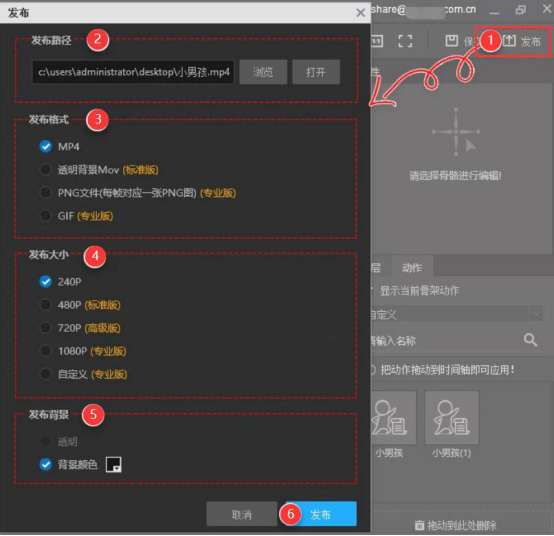Click the 请选择骨骼进行编辑 hint text
This screenshot has width=554, height=536.
tap(455, 175)
